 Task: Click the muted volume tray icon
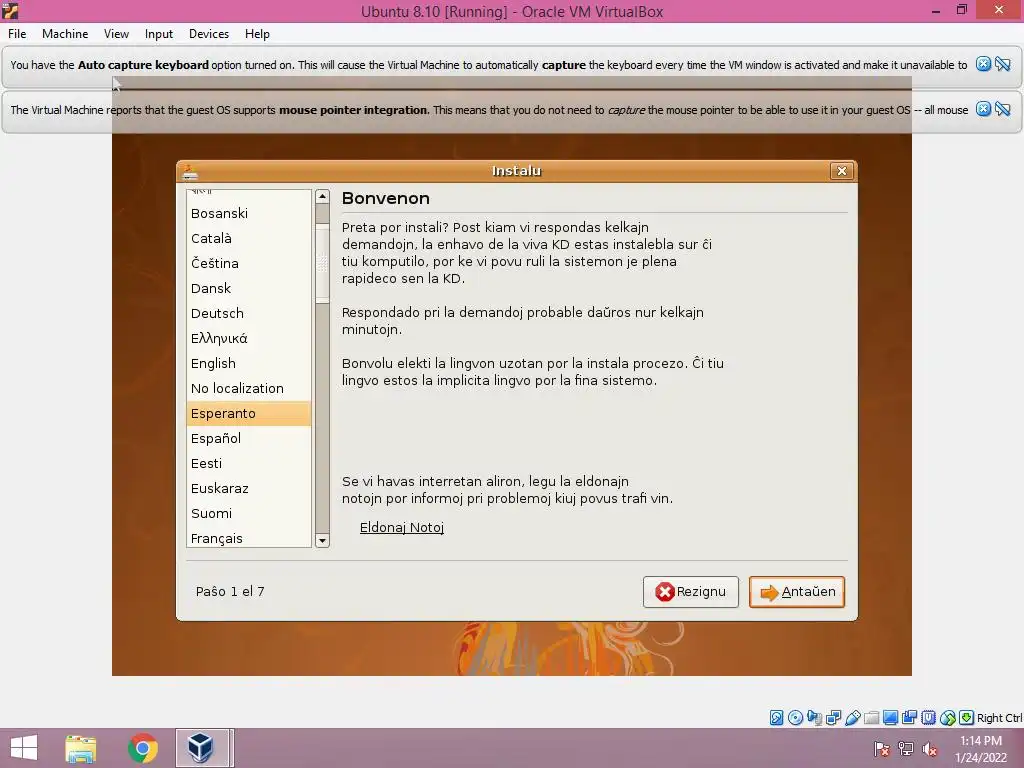click(930, 749)
